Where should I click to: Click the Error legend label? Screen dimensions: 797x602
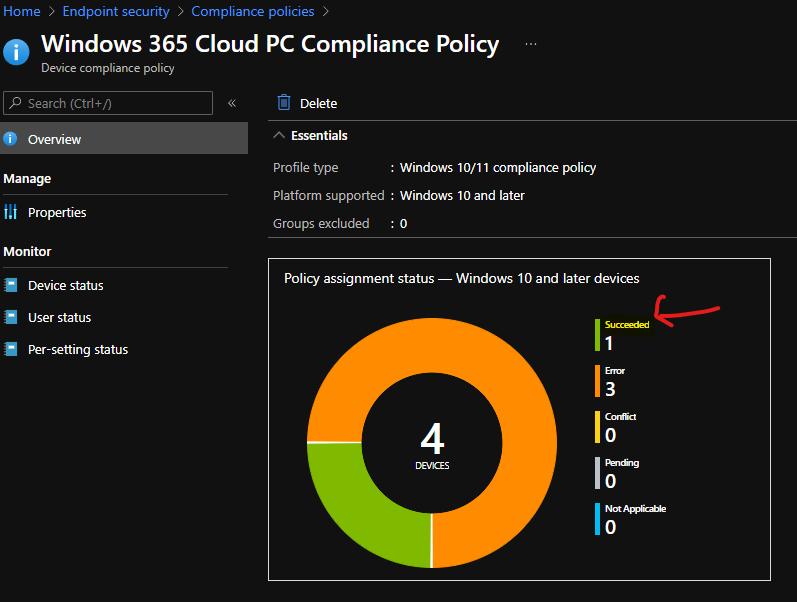coord(615,371)
